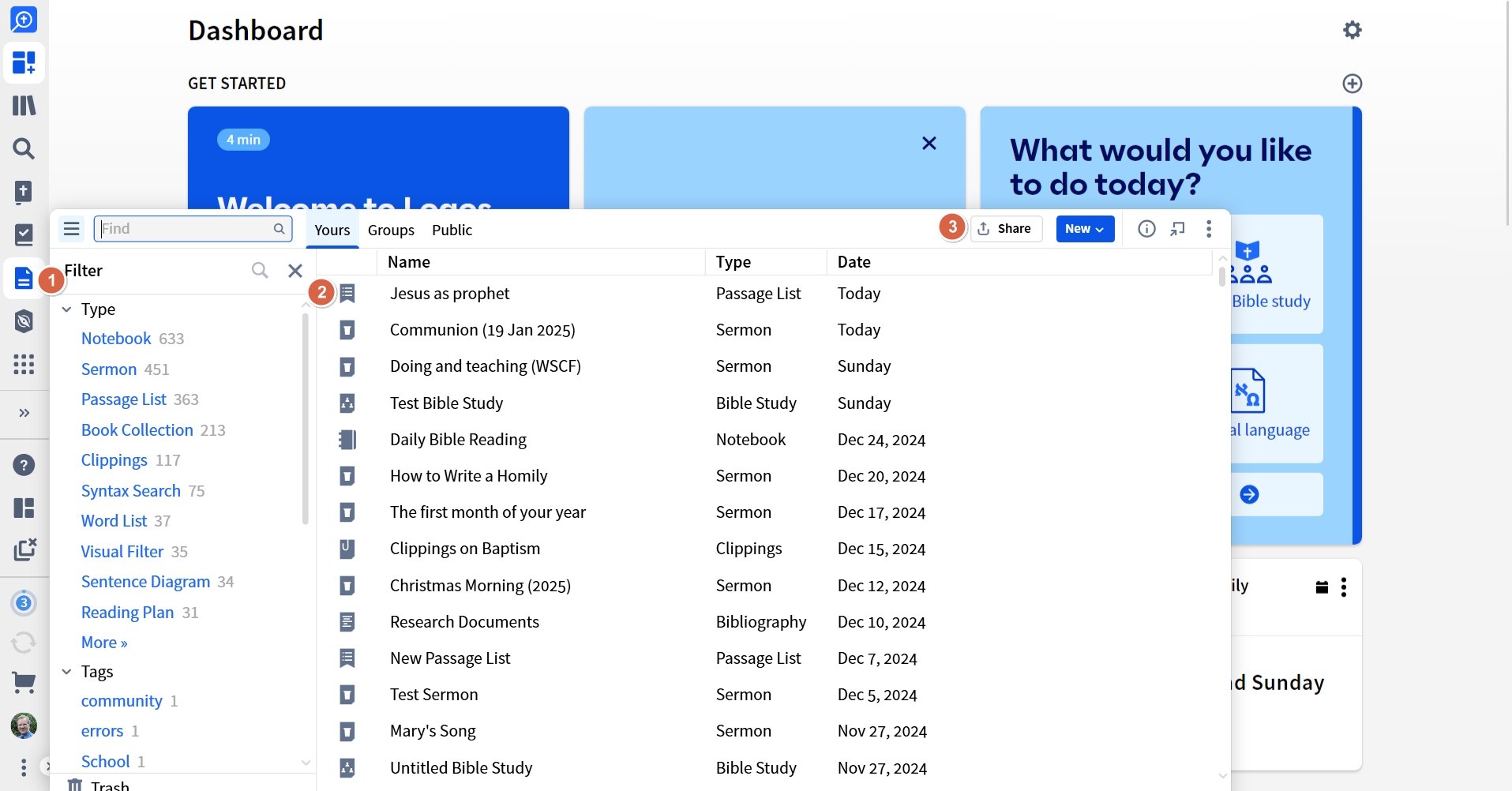Expand sidebar with double-chevron icon
1512x791 pixels.
pos(24,413)
